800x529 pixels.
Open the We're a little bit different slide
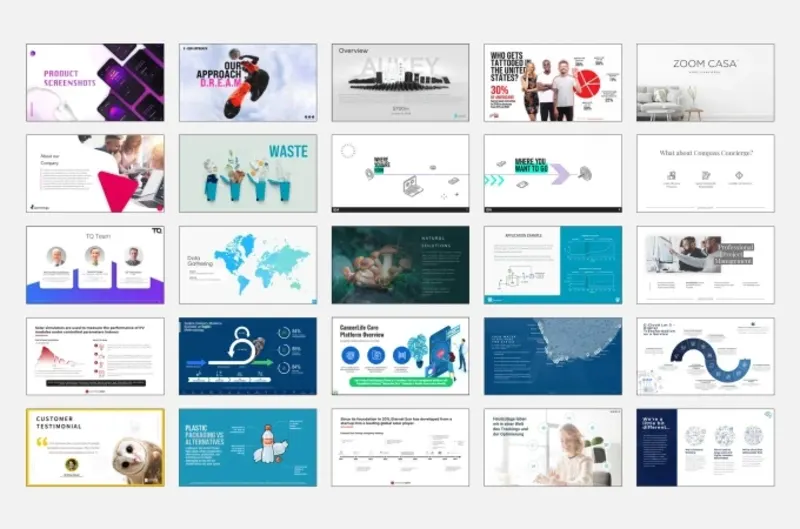(706, 447)
